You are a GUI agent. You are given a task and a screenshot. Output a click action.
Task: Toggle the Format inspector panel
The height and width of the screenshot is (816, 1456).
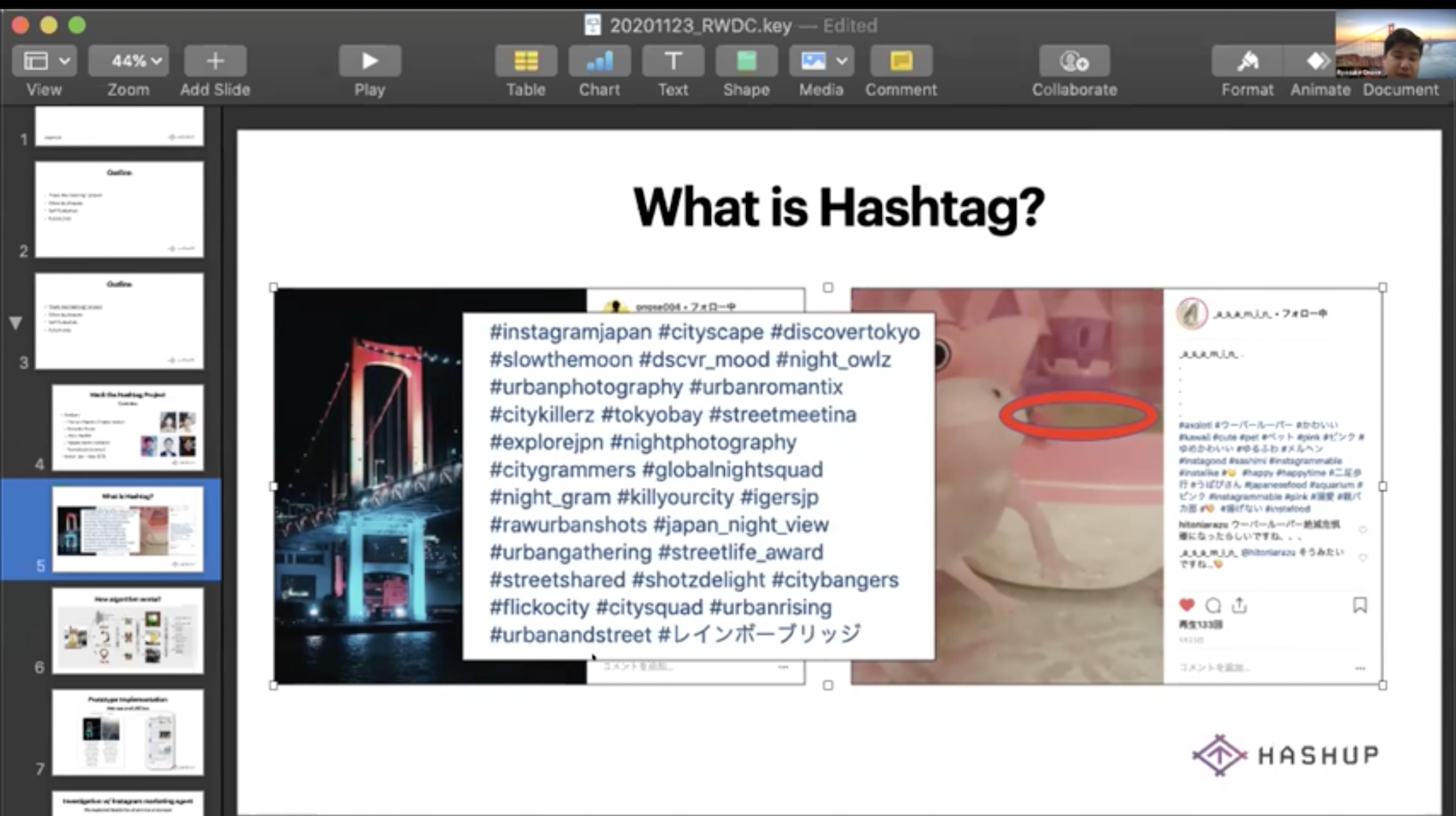(x=1247, y=62)
